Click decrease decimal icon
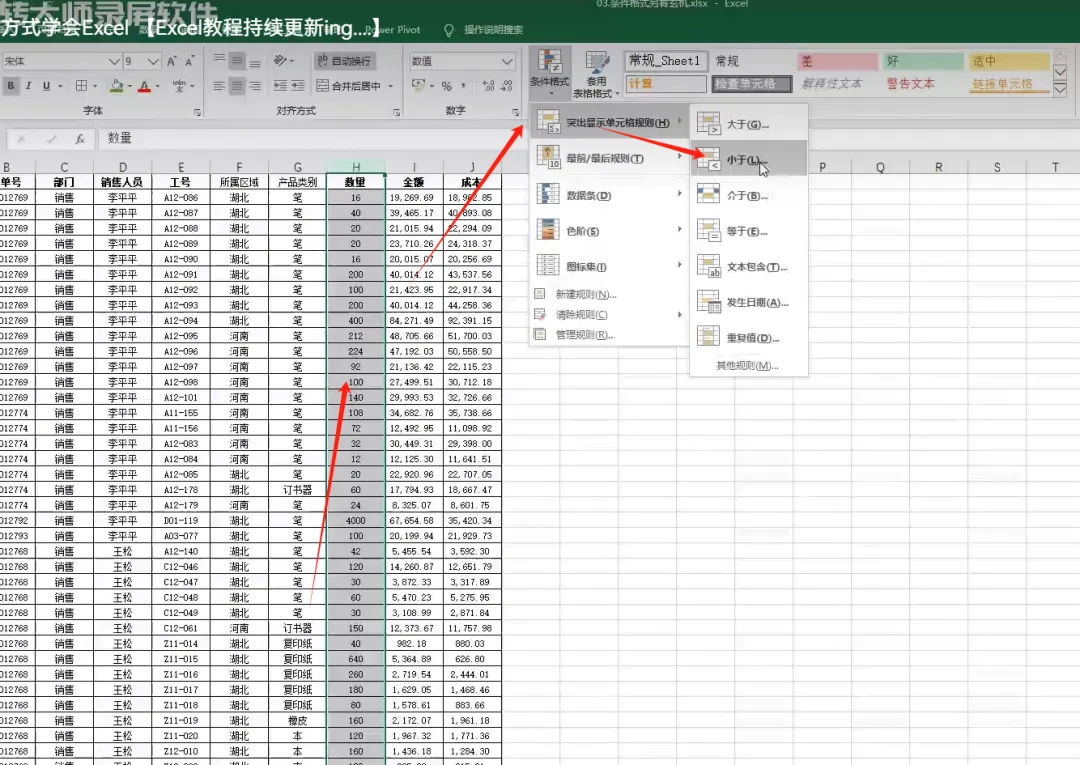The width and height of the screenshot is (1080, 765). pyautogui.click(x=506, y=86)
